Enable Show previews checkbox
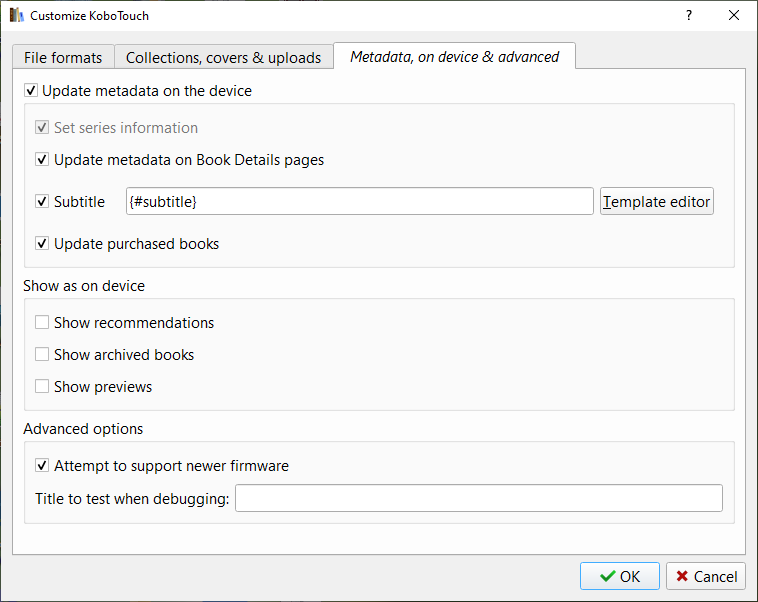This screenshot has width=758, height=602. pos(42,387)
